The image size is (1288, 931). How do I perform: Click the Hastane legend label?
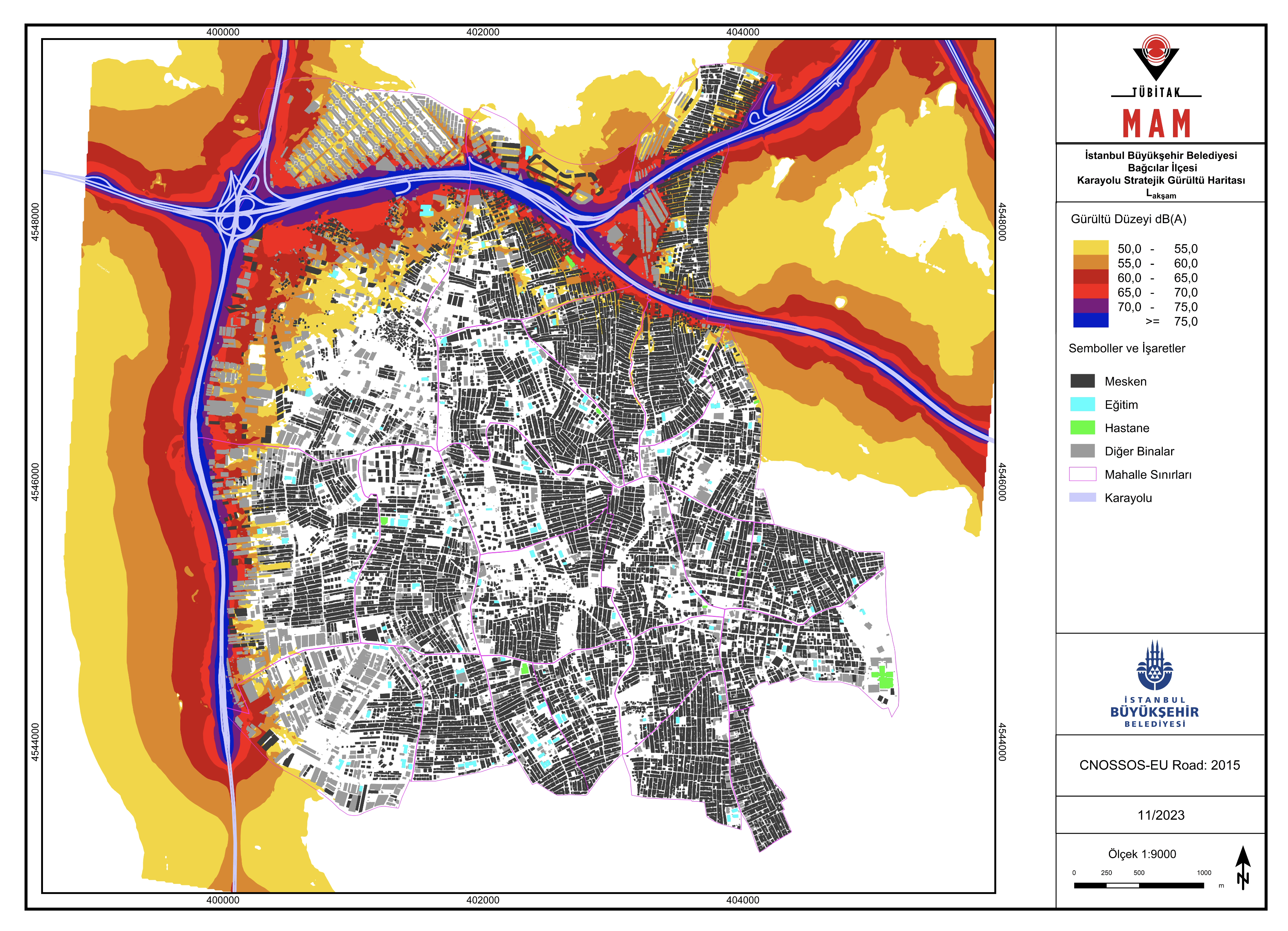pyautogui.click(x=1127, y=428)
